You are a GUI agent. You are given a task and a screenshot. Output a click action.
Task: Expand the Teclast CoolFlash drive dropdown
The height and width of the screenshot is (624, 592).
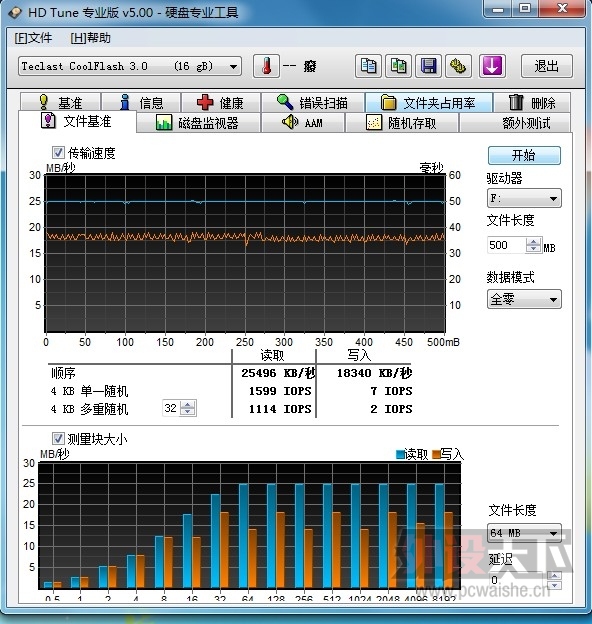point(234,66)
